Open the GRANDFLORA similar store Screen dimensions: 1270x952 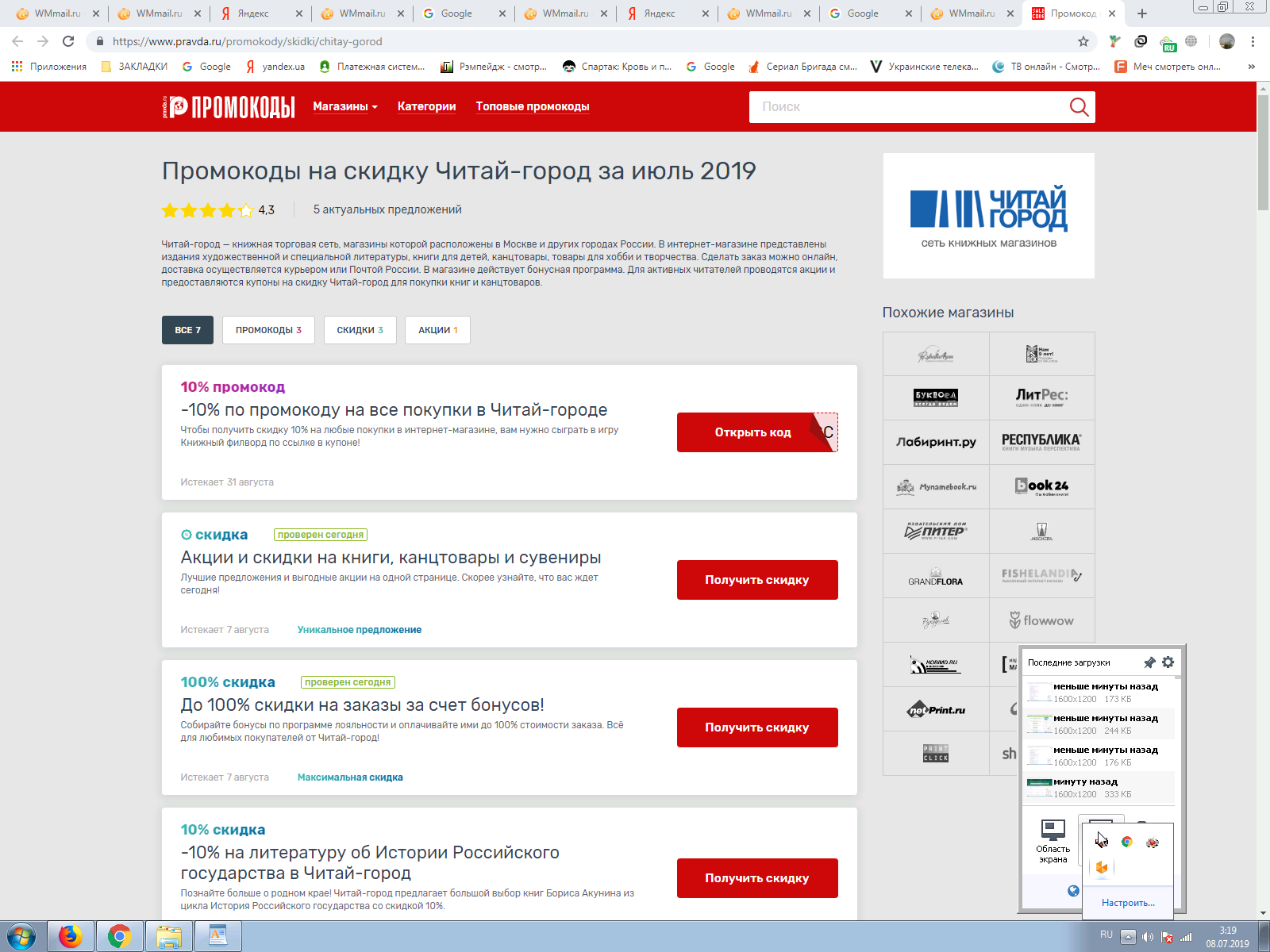click(936, 575)
